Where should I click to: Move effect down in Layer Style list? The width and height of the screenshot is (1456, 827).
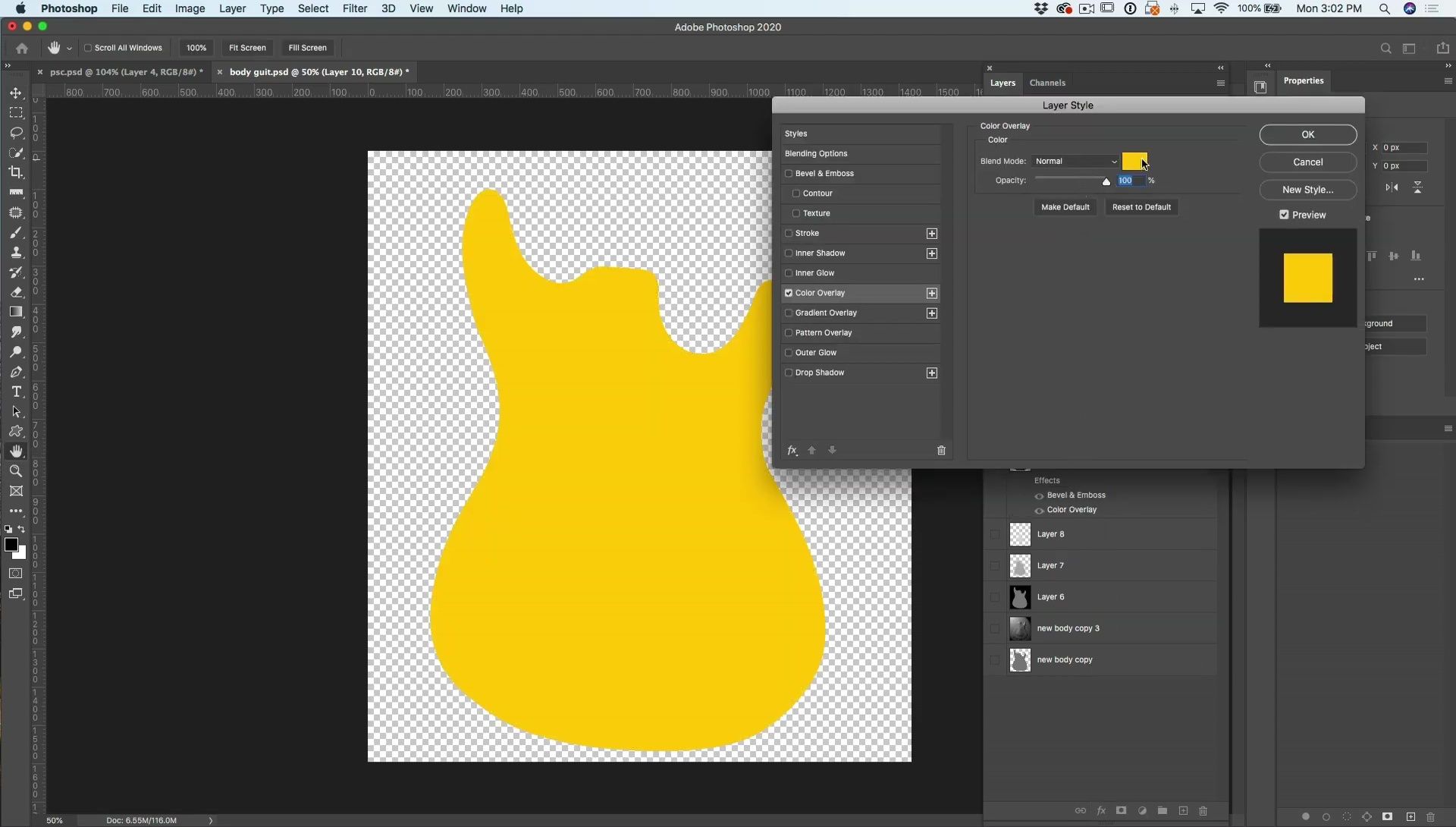pos(832,450)
